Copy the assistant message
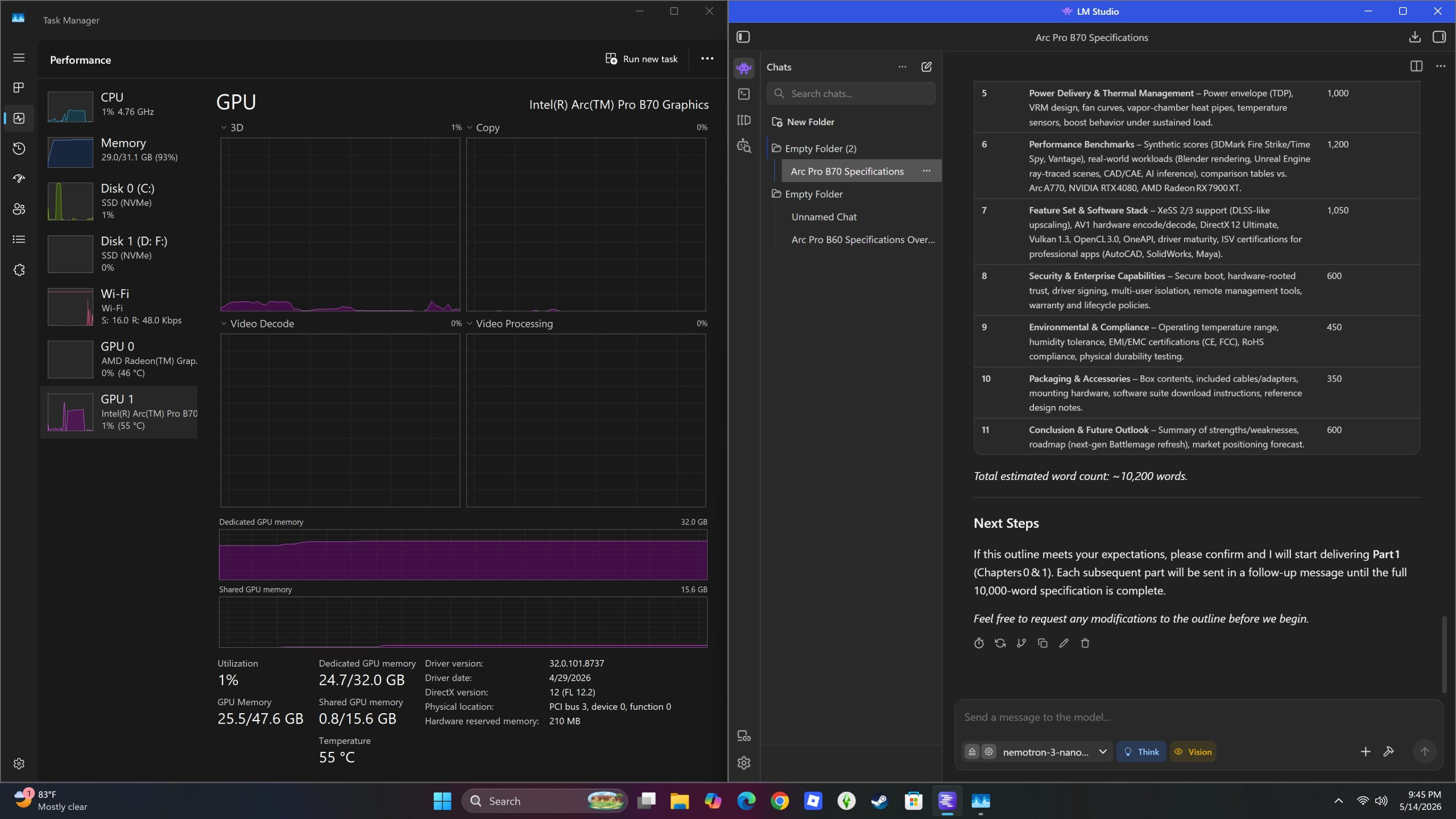Viewport: 1456px width, 819px height. 1043,643
